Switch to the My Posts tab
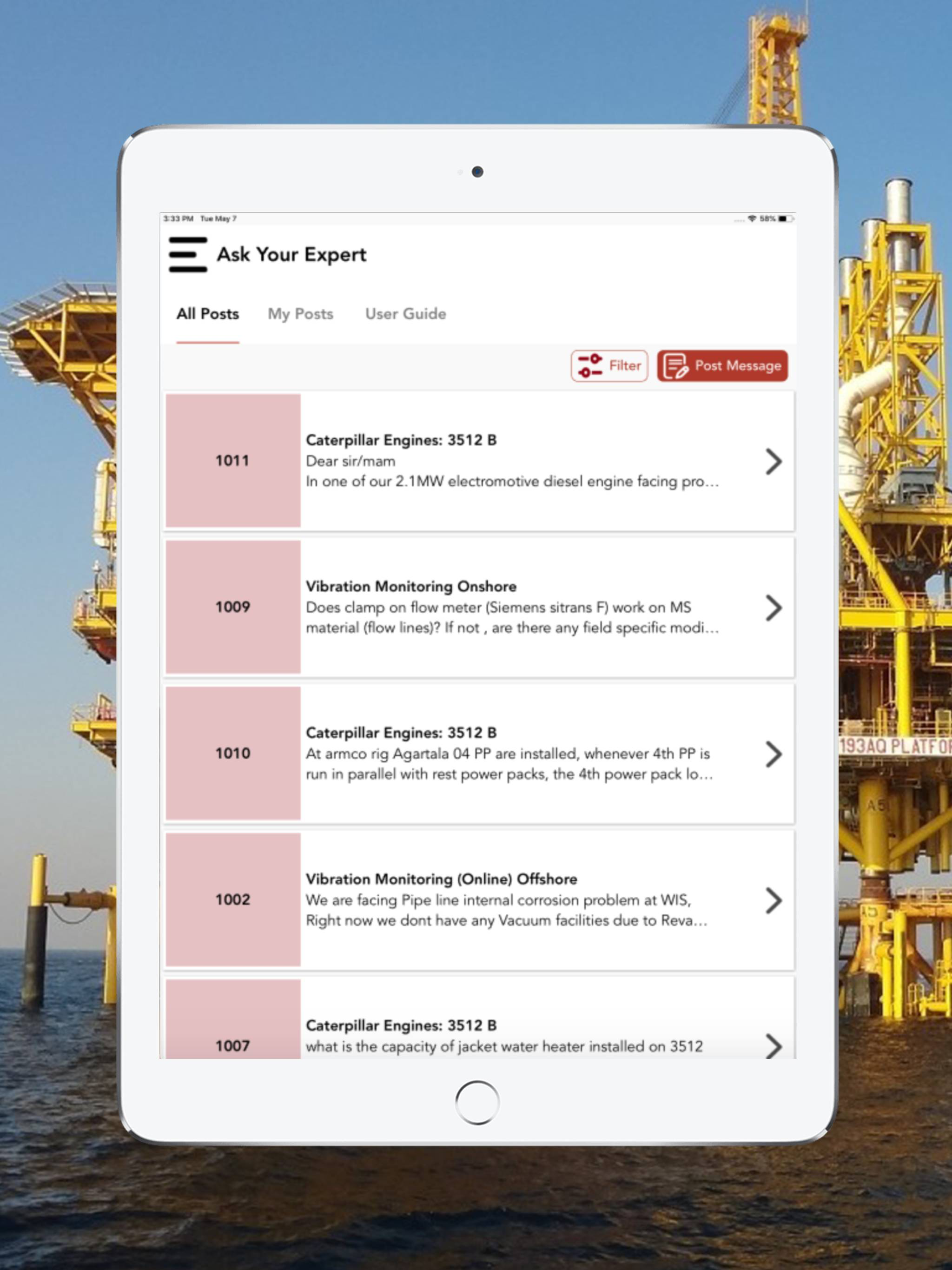Screen dimensions: 952x1270 coord(300,314)
